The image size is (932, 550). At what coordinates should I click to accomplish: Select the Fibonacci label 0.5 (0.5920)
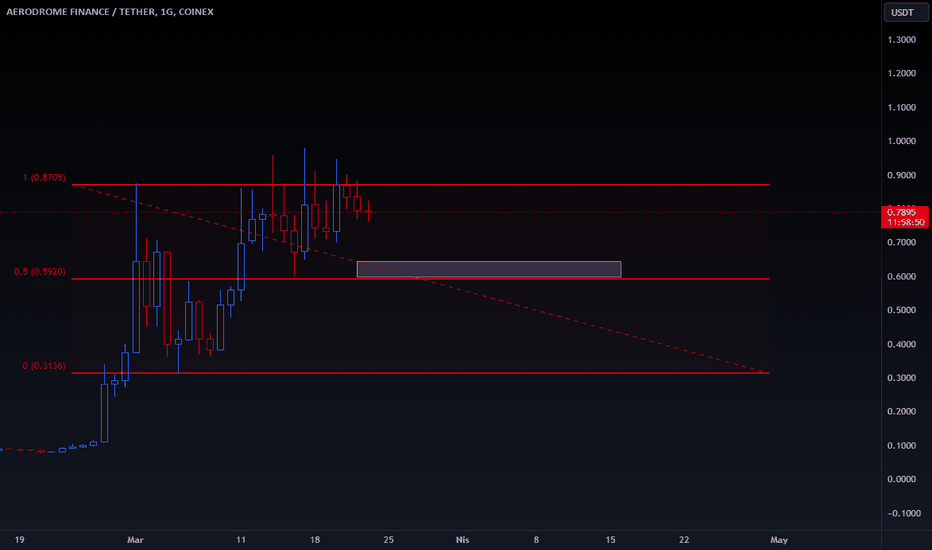[42, 271]
